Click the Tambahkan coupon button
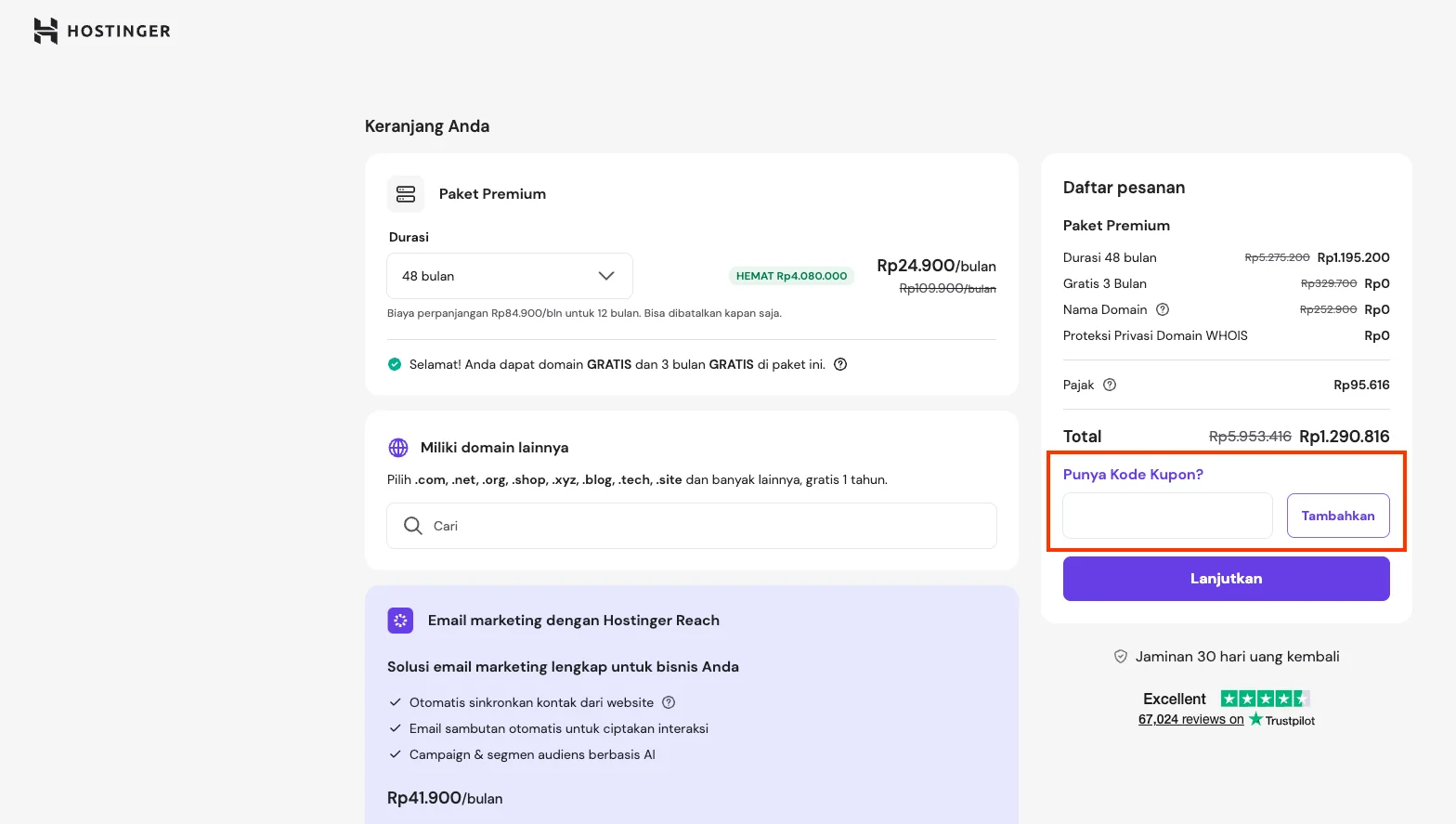This screenshot has width=1456, height=824. pos(1338,516)
